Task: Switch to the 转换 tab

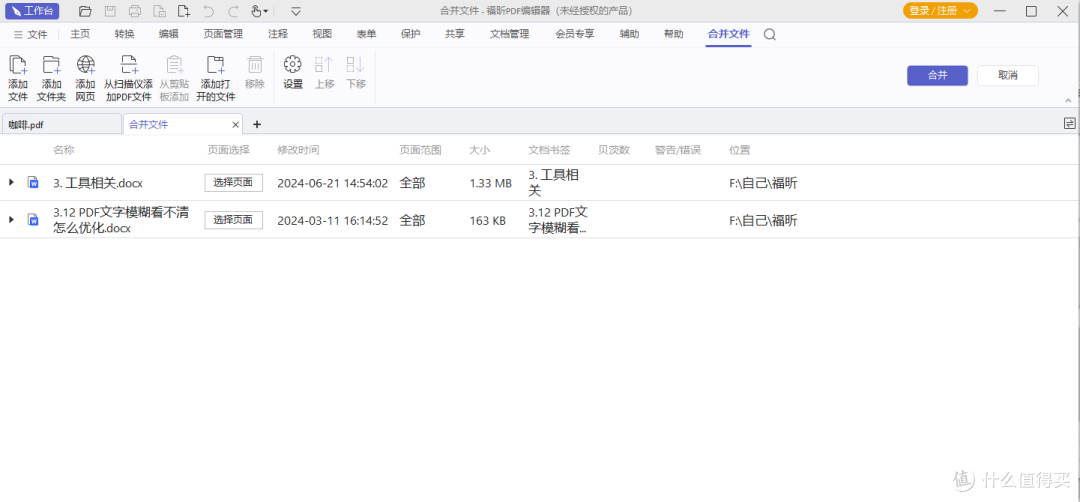Action: 125,34
